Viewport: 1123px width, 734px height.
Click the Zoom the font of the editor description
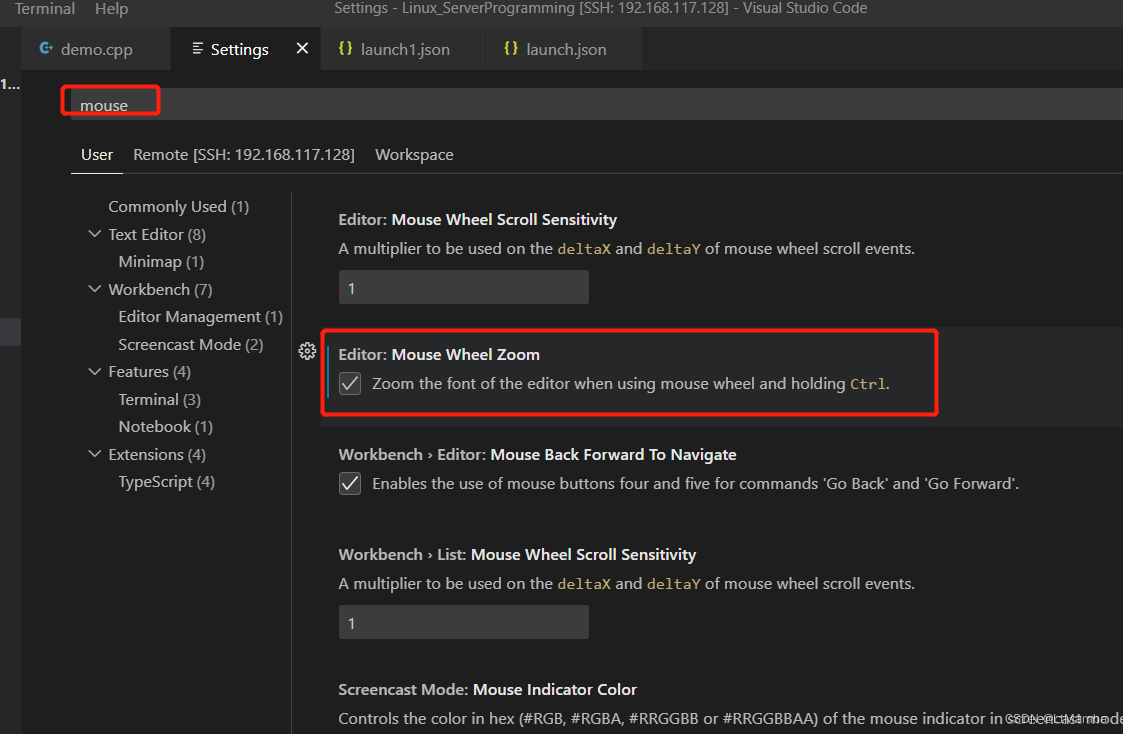click(x=631, y=384)
